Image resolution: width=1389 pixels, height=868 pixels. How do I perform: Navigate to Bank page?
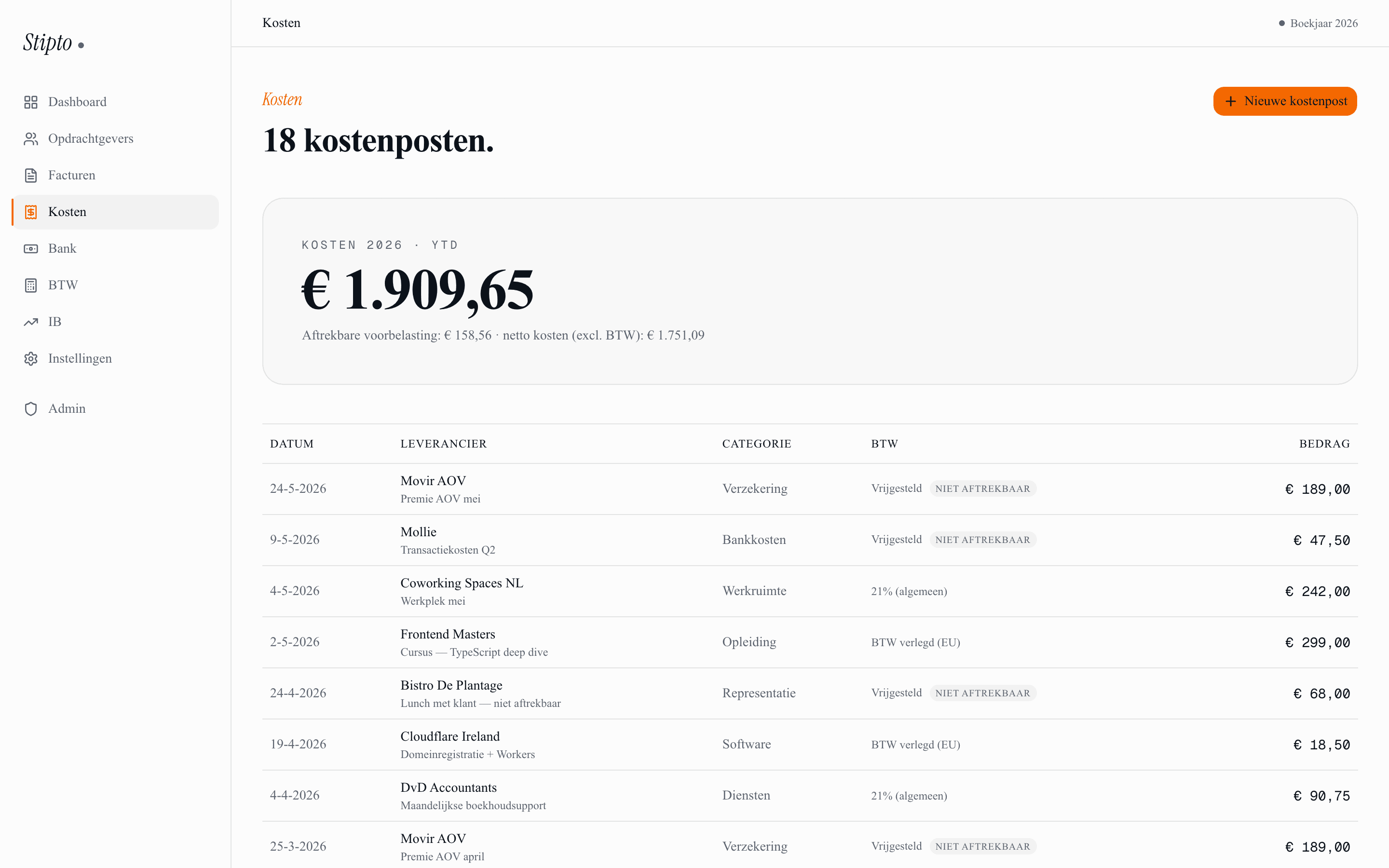pos(115,249)
